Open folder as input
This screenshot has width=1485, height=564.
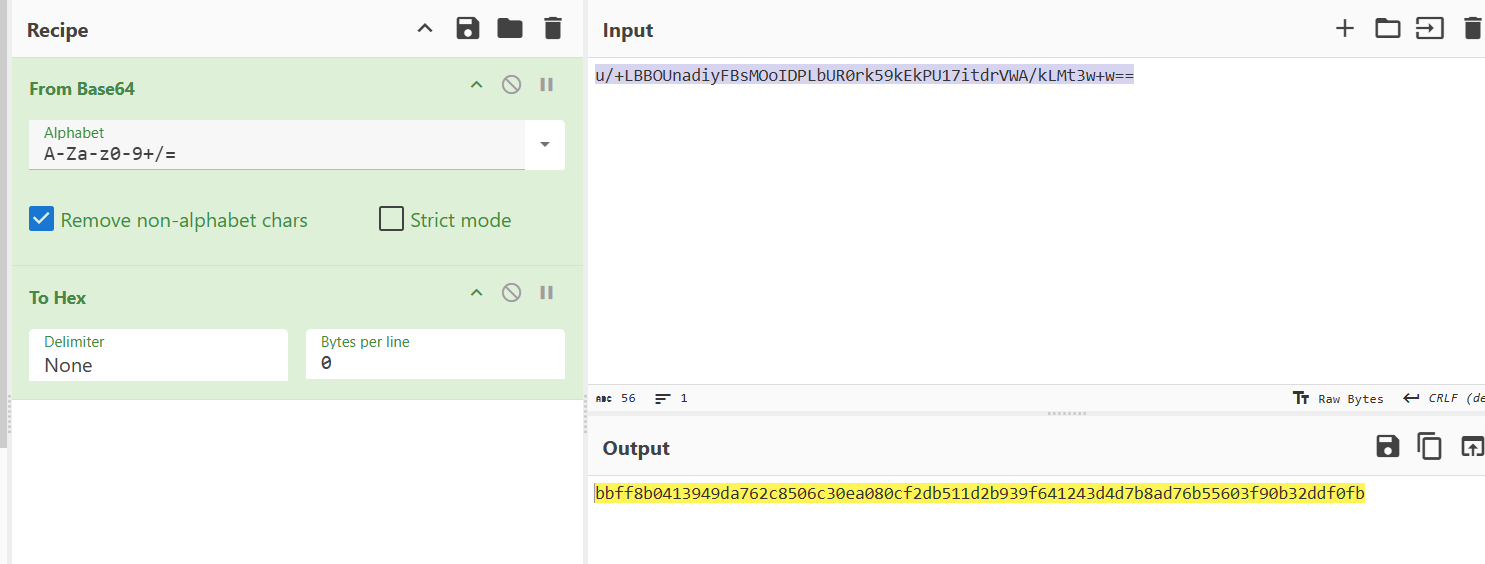(1388, 29)
